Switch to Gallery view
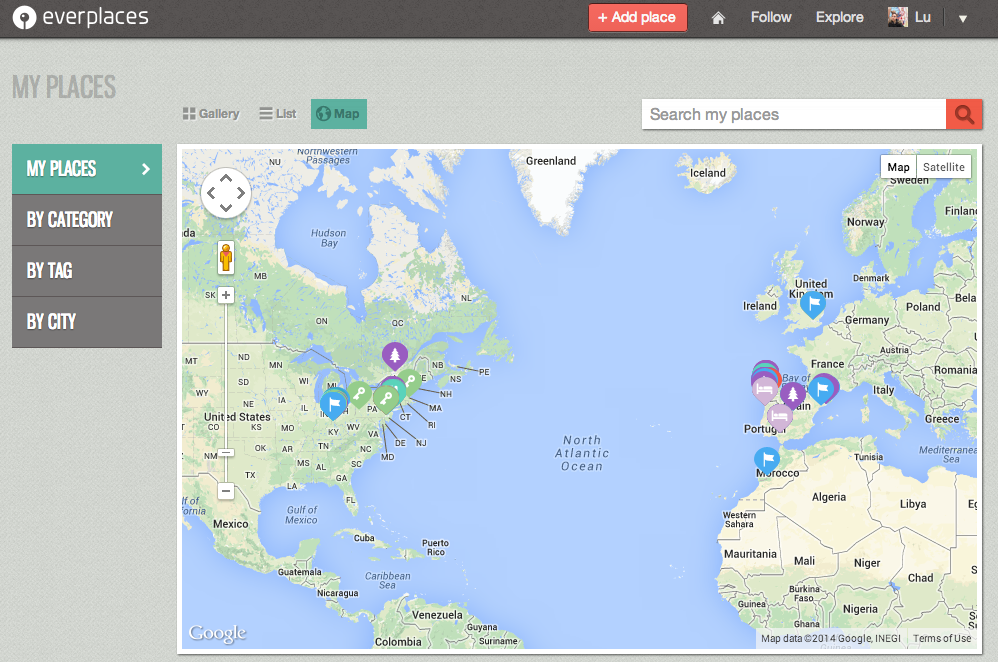 210,113
